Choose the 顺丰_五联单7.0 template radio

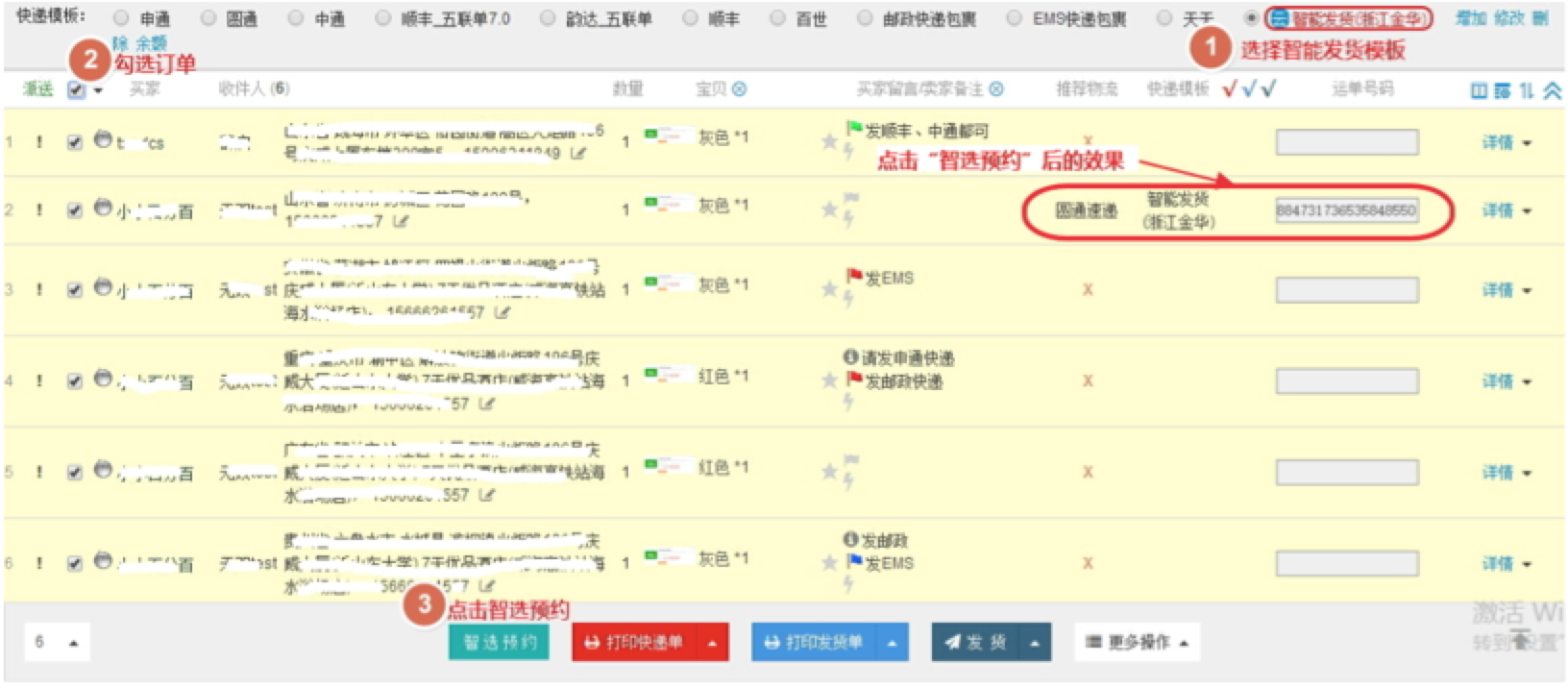coord(383,18)
